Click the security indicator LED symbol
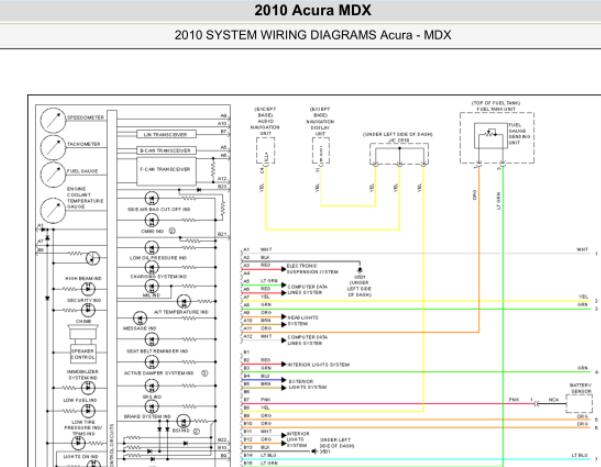Viewport: 601px width, 467px height. click(x=88, y=310)
